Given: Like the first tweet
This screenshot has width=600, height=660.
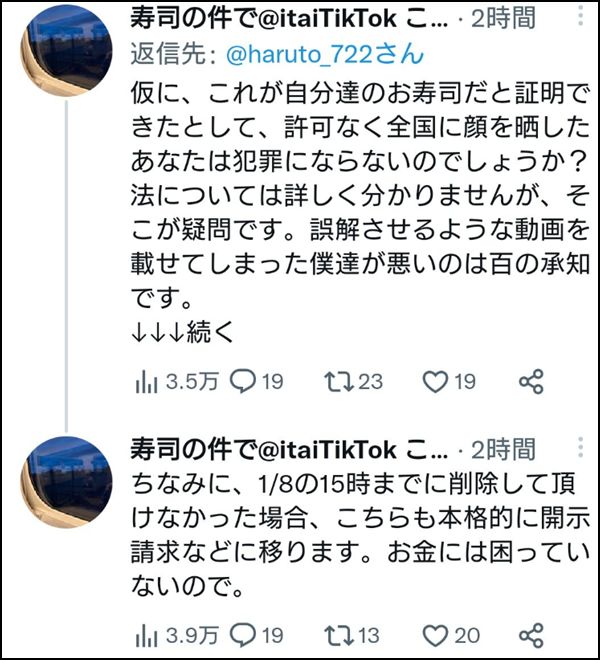Looking at the screenshot, I should click(434, 381).
